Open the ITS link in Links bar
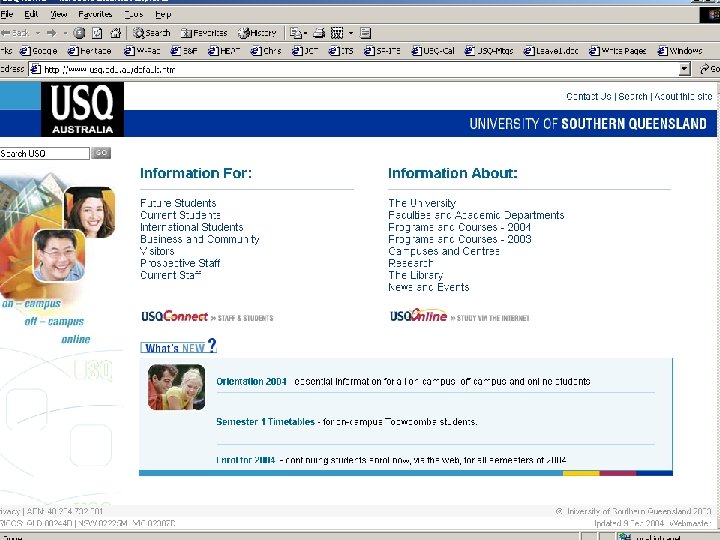Screen dimensions: 720x540 [341, 51]
